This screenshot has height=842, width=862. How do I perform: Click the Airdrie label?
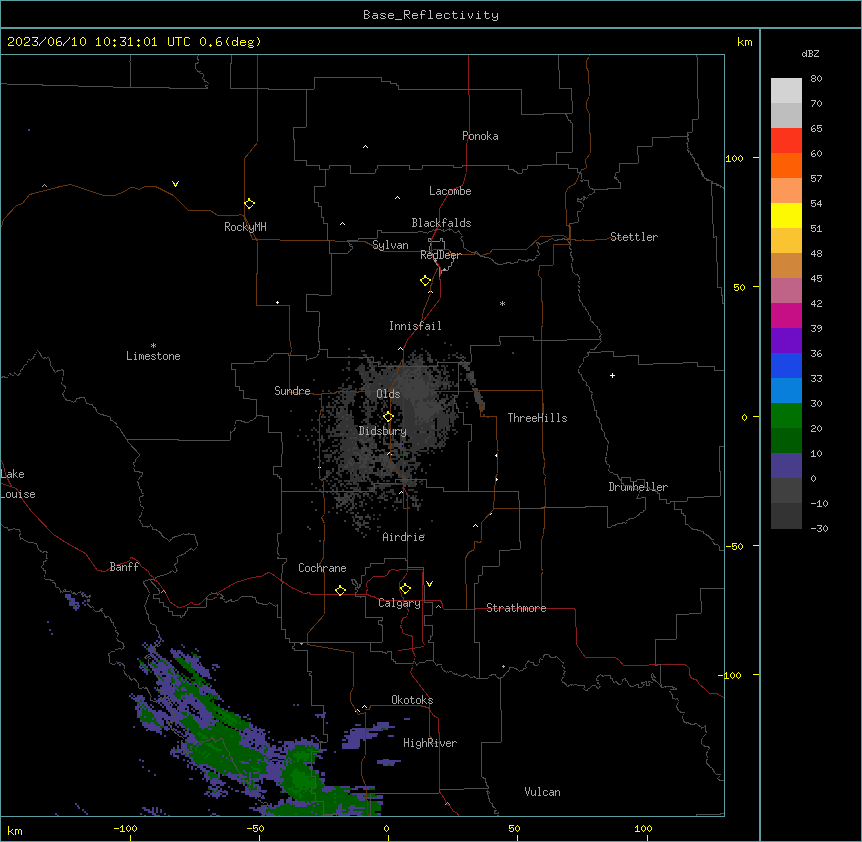pos(404,537)
